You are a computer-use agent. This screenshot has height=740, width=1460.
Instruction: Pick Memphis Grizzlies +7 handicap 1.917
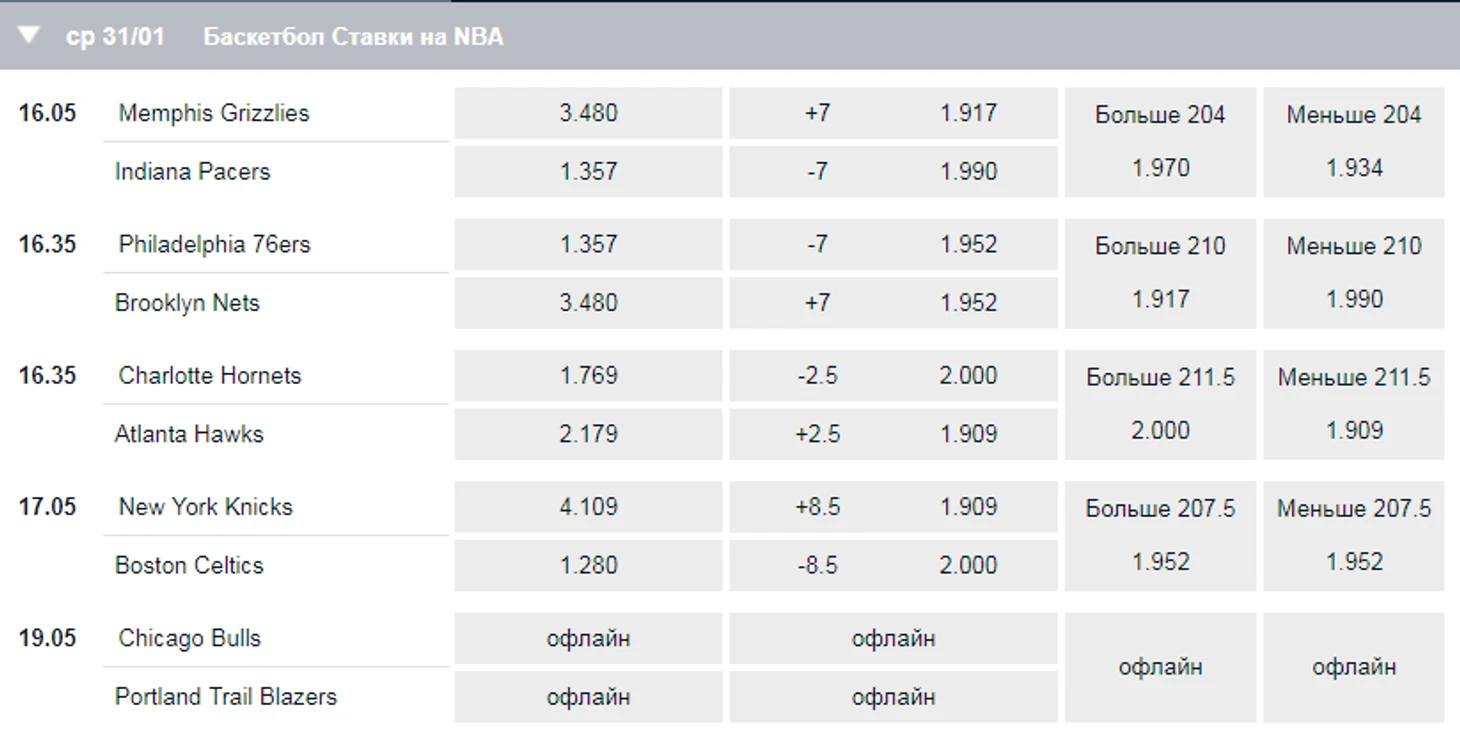click(x=892, y=113)
